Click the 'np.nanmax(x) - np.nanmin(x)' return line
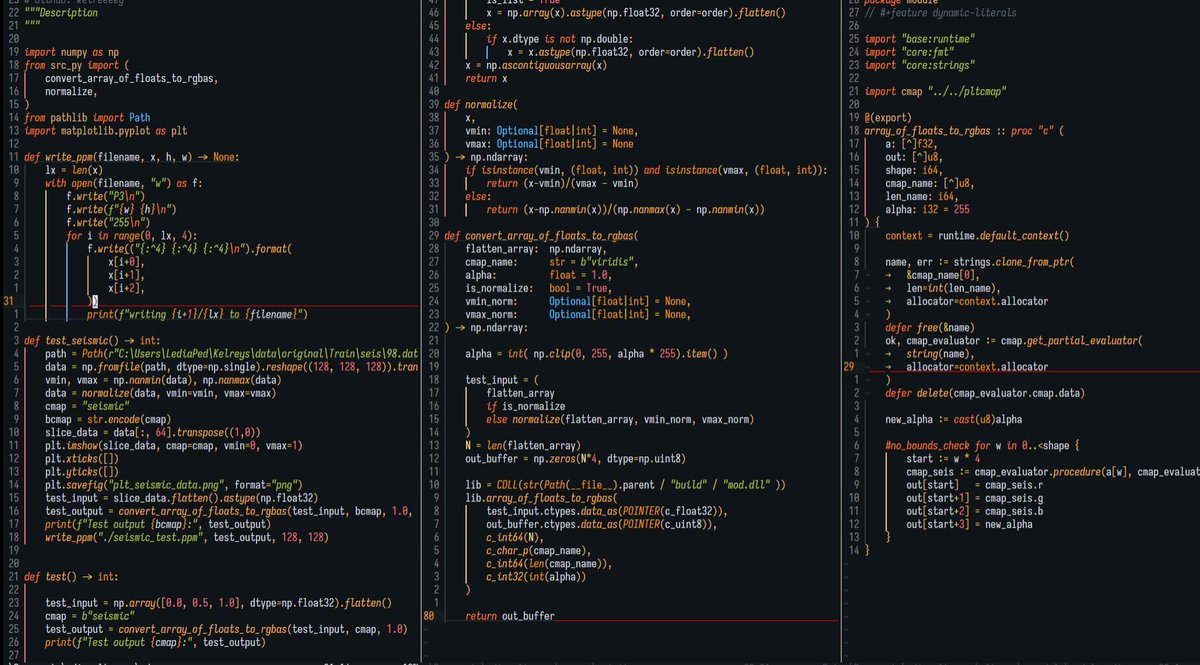This screenshot has width=1200, height=665. coord(625,210)
